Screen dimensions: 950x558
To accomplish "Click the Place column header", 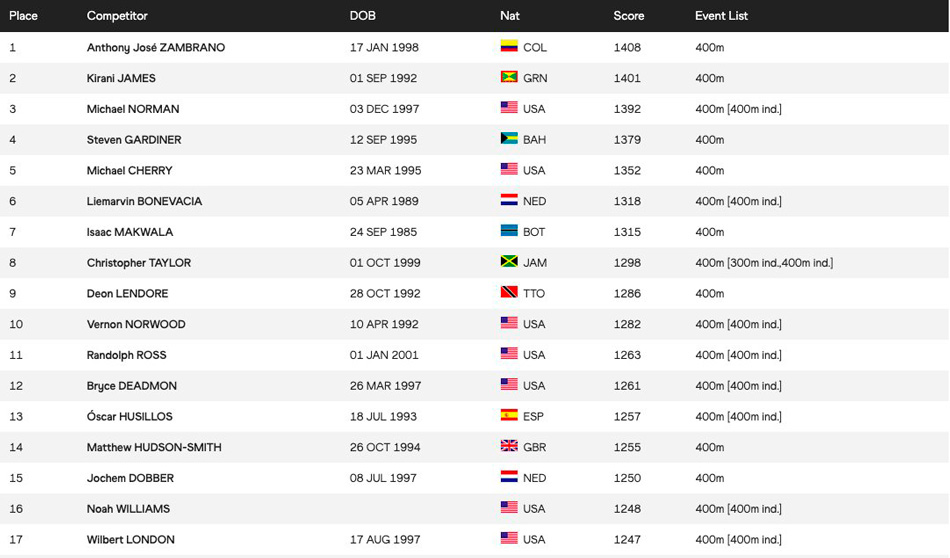I will click(23, 16).
